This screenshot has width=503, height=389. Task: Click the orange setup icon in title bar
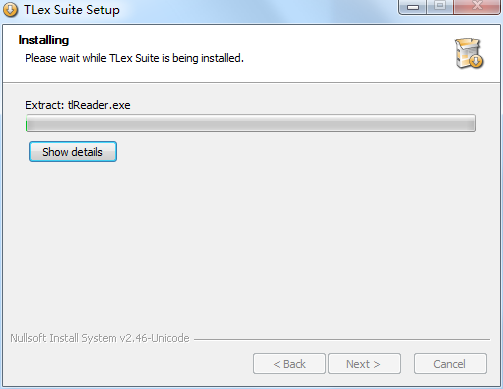(10, 10)
